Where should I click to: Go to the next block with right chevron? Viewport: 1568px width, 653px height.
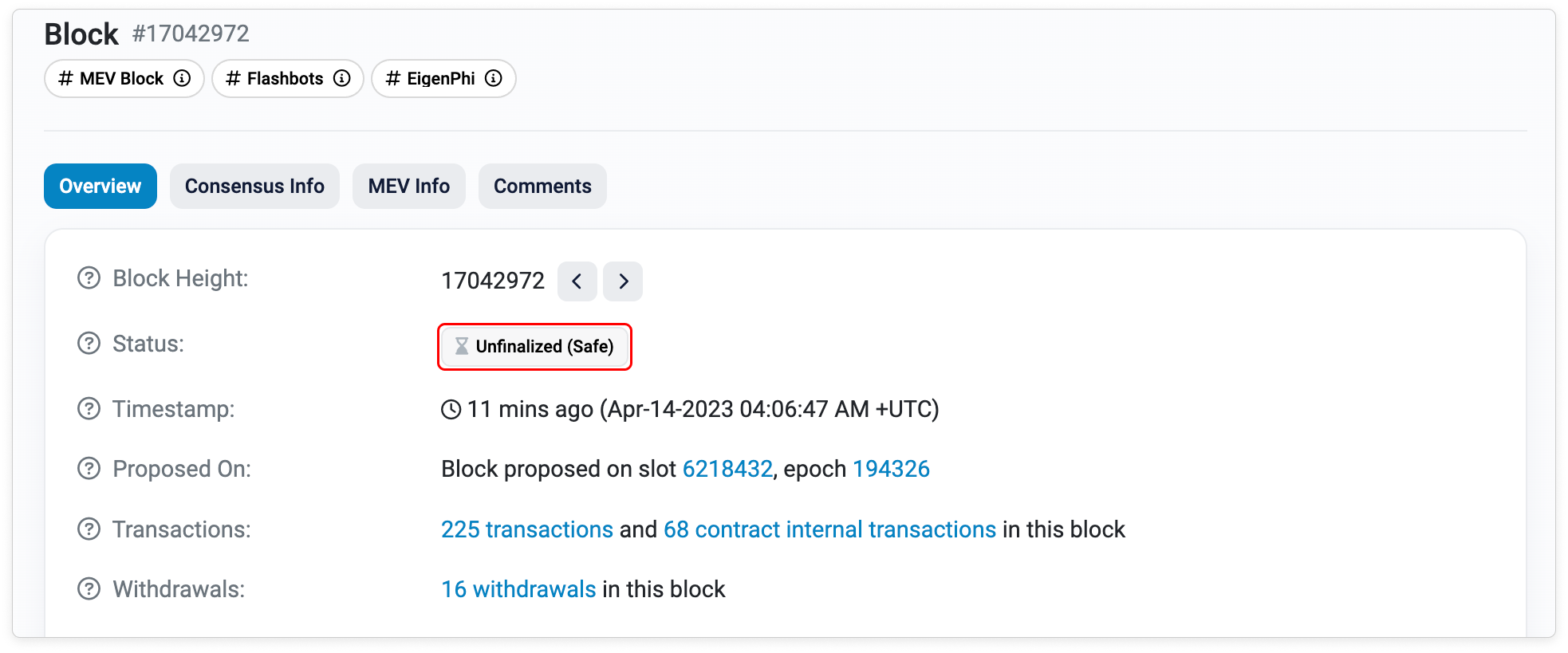click(x=623, y=281)
